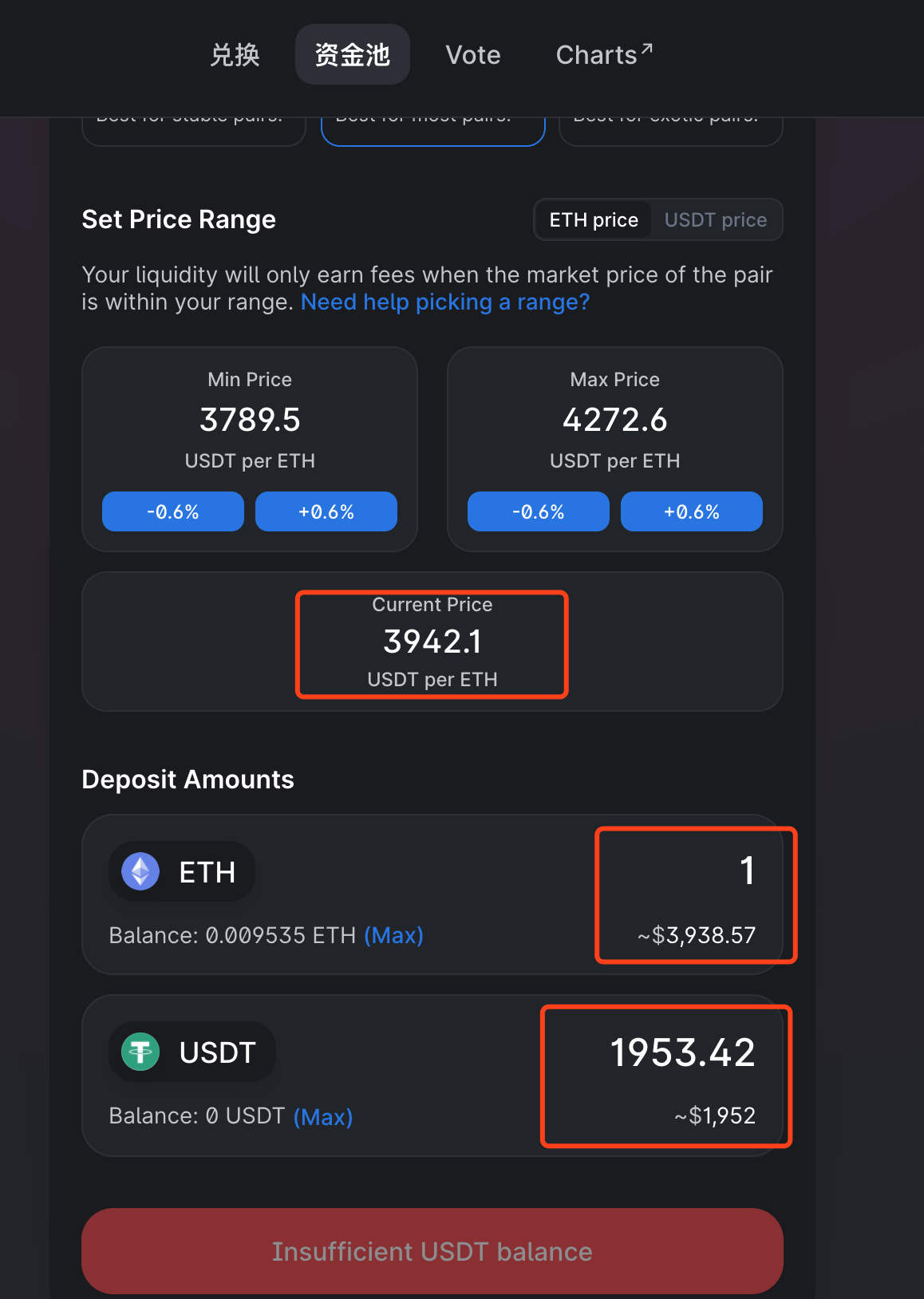This screenshot has height=1299, width=924.
Task: Switch price display to ETH price
Action: (x=594, y=219)
